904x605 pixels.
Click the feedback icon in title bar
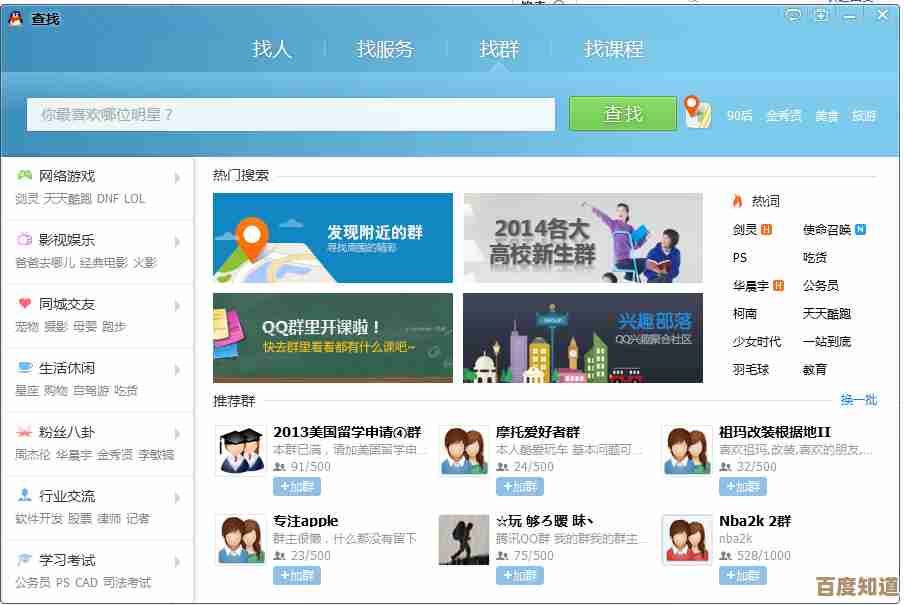click(x=793, y=15)
